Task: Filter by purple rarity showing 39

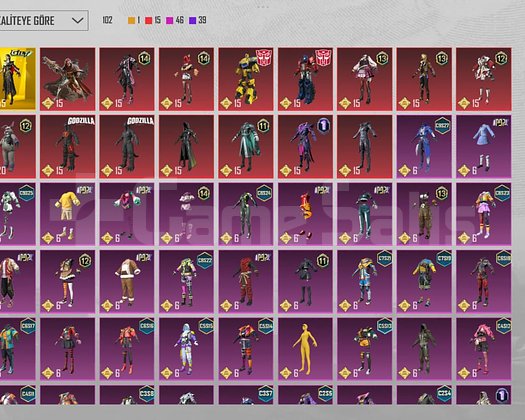Action: pos(197,20)
